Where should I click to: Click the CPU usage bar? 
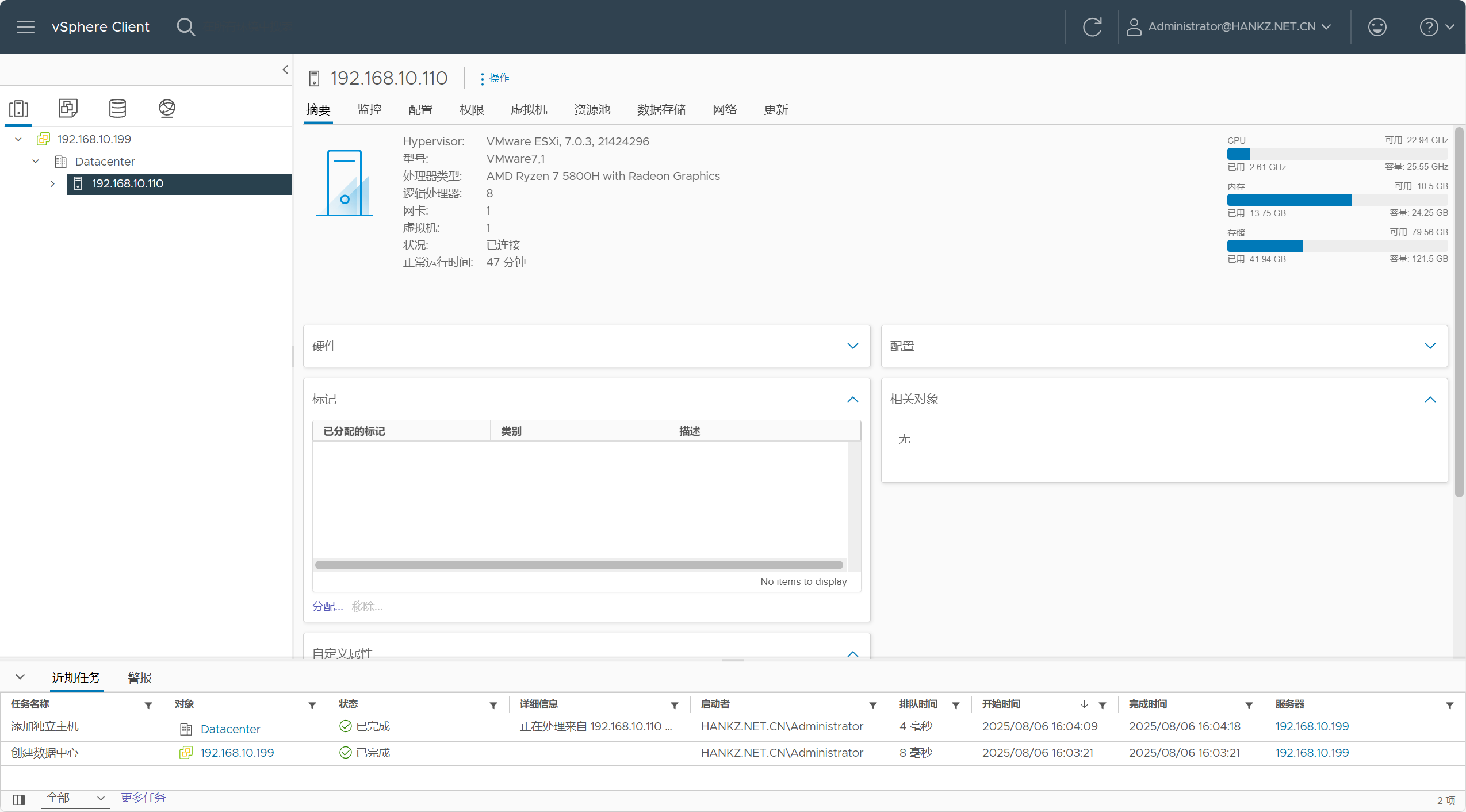click(1337, 154)
